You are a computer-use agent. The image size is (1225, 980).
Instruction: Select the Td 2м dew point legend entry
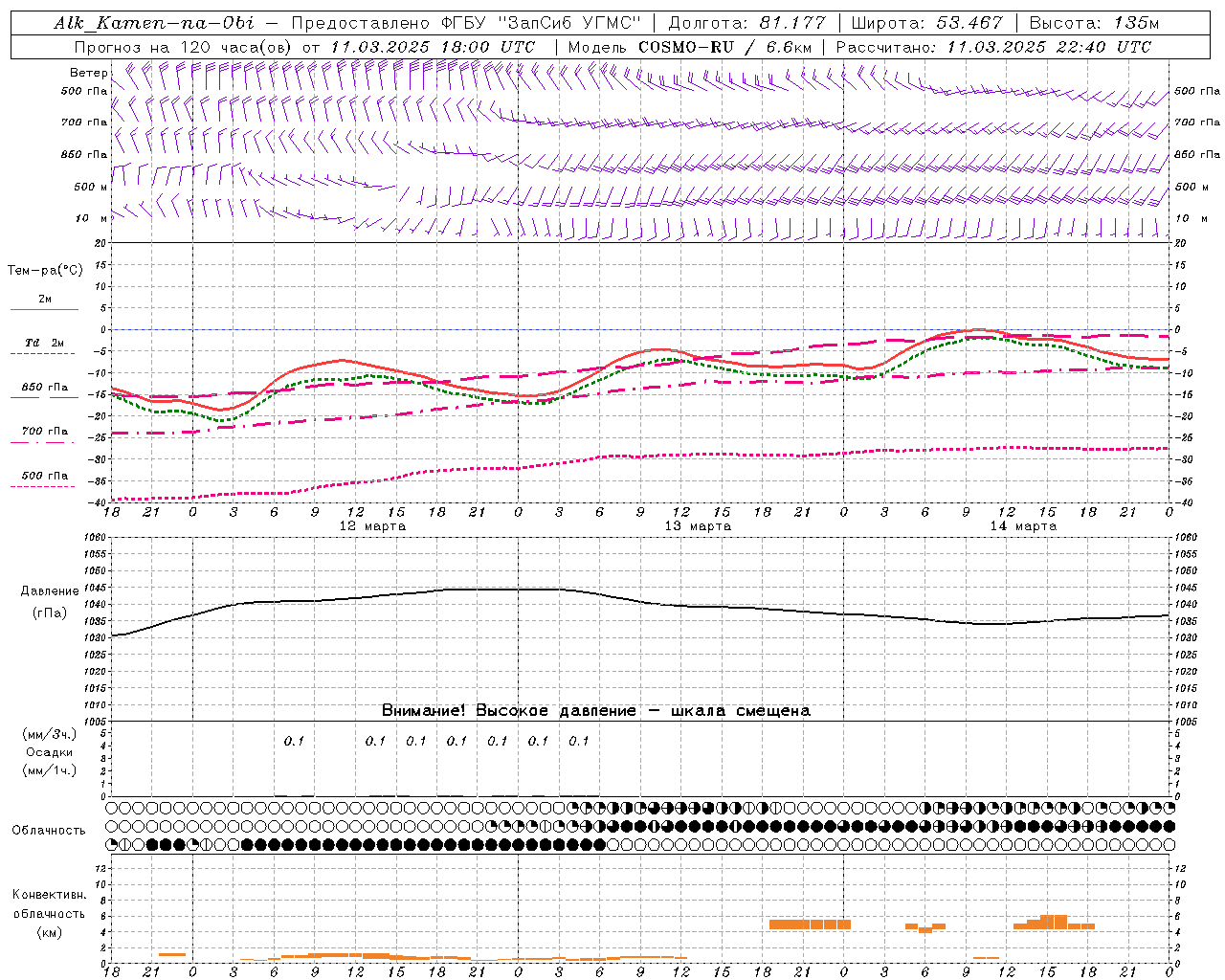(45, 343)
